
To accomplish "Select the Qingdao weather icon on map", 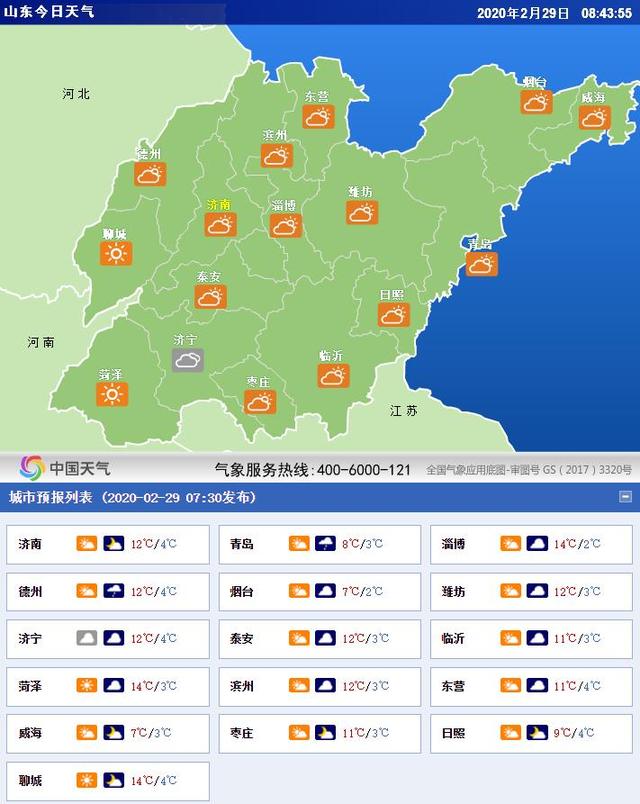I will (x=482, y=264).
